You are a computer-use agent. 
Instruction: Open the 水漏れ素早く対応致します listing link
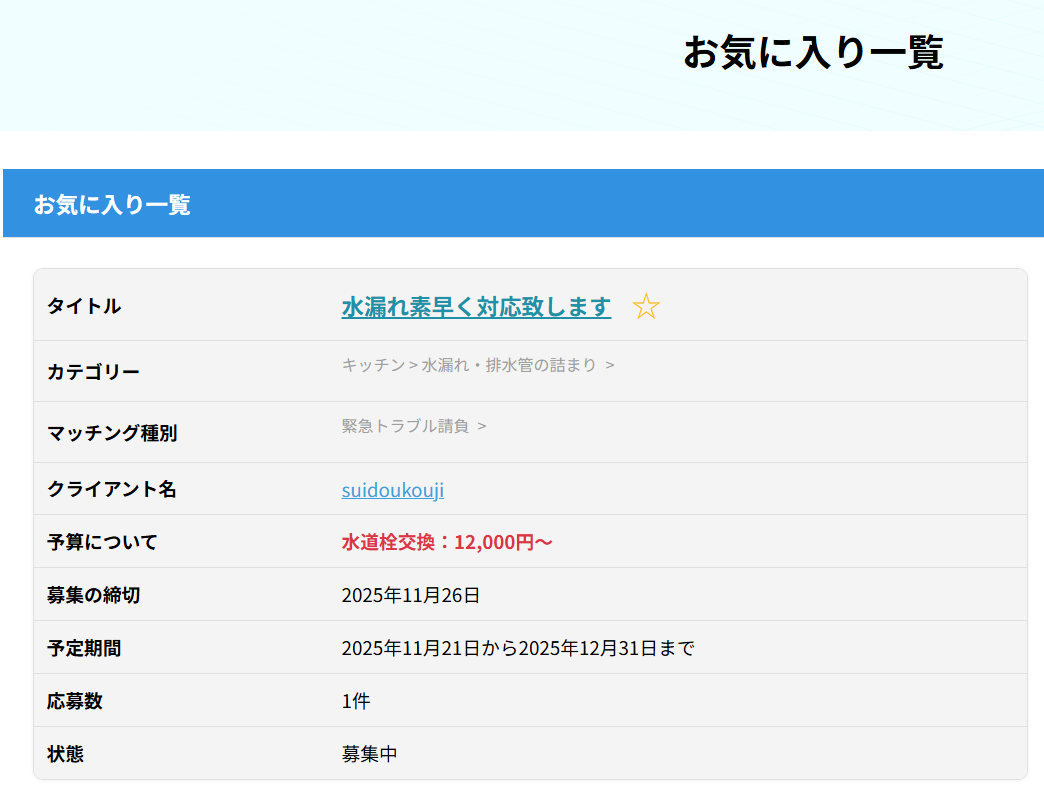(476, 307)
